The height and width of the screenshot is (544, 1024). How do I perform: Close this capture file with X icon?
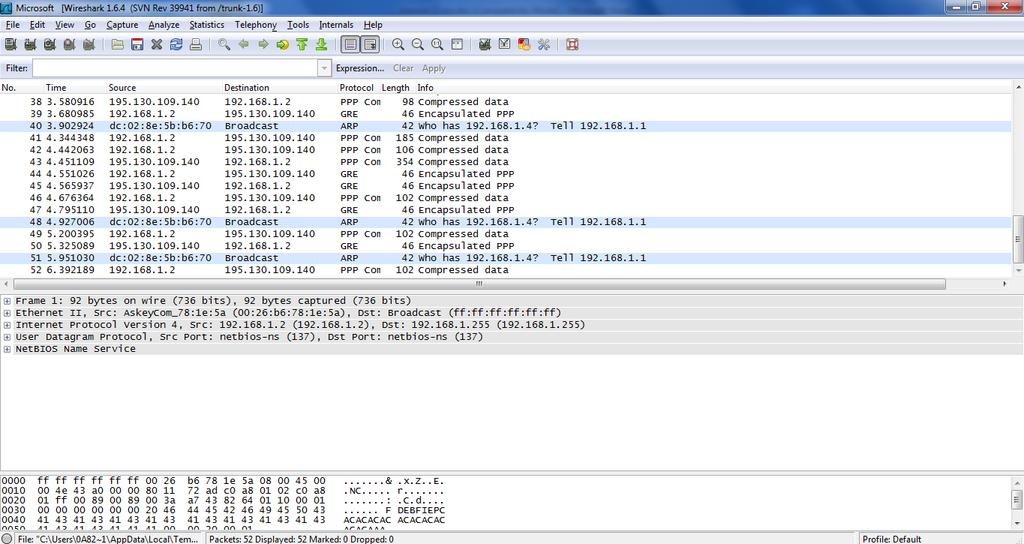(157, 44)
